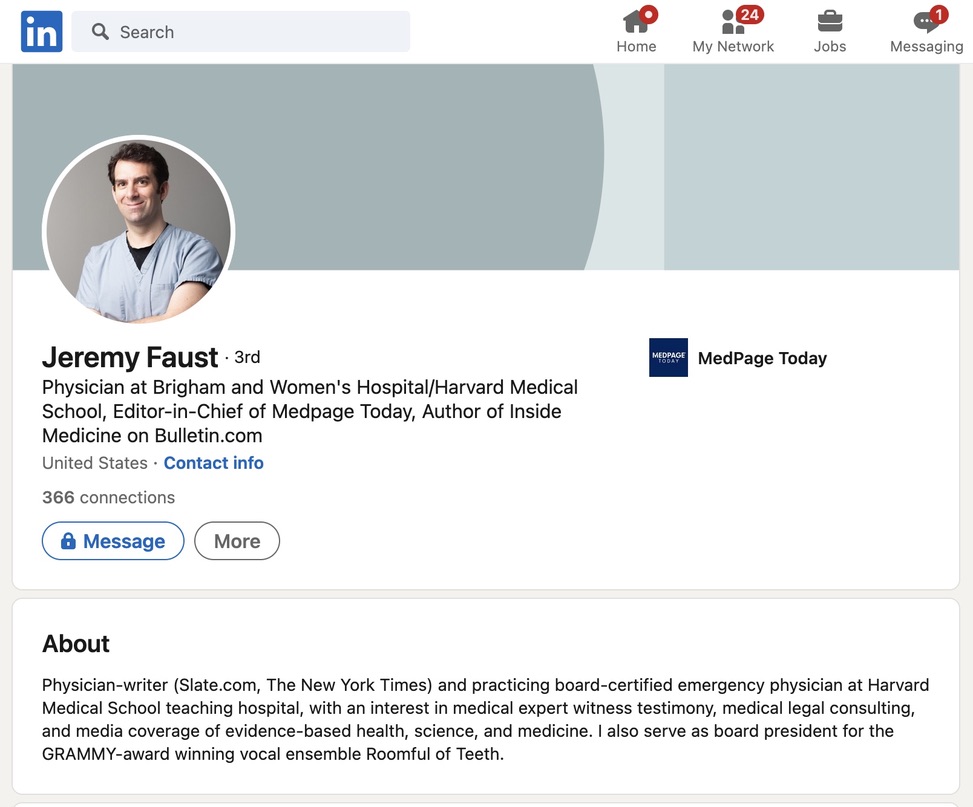Click the MedPage Today company logo
This screenshot has width=973, height=807.
click(668, 358)
